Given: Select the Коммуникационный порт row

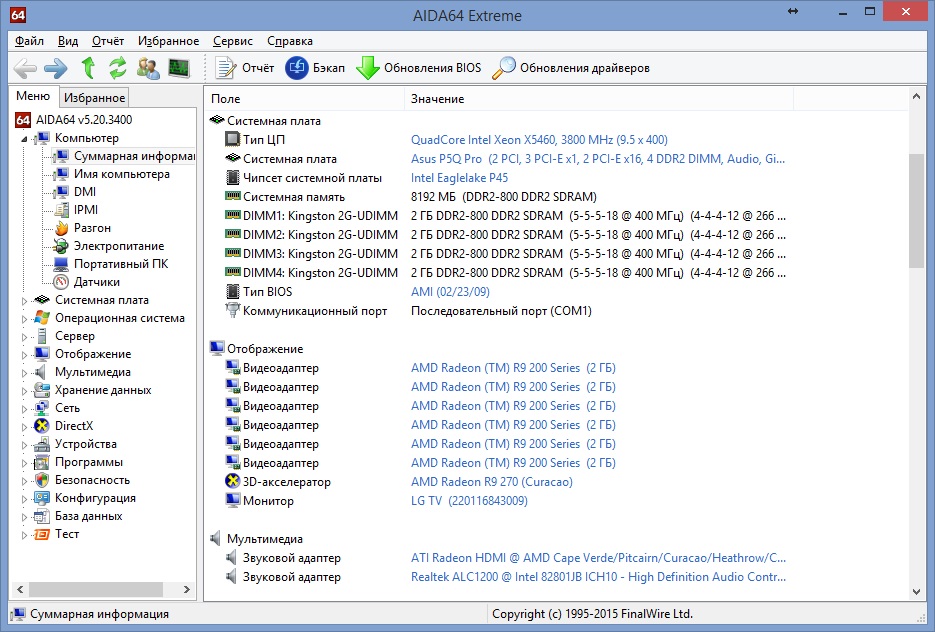Looking at the screenshot, I should 408,311.
